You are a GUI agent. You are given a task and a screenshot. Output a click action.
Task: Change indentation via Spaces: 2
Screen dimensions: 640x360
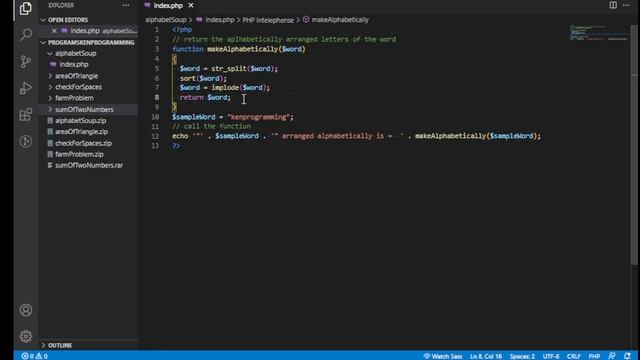pyautogui.click(x=522, y=356)
